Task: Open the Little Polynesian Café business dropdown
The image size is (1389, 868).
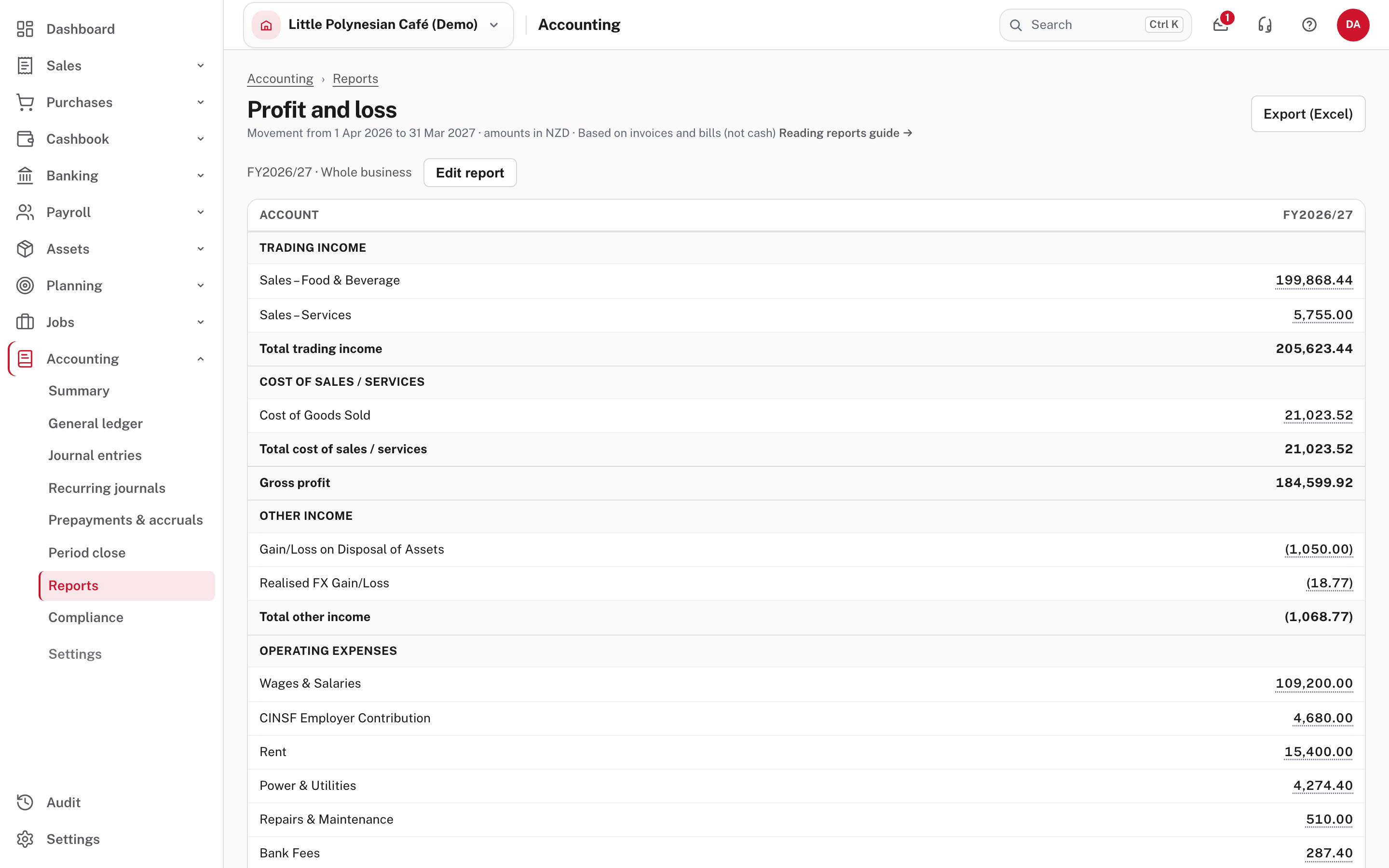Action: pyautogui.click(x=378, y=25)
